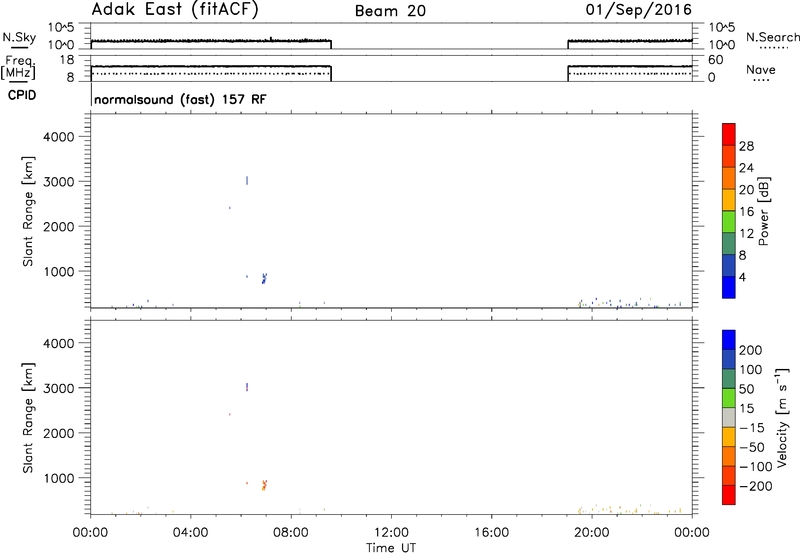Click the '08:00' time tick label
800x554 pixels.
(291, 533)
